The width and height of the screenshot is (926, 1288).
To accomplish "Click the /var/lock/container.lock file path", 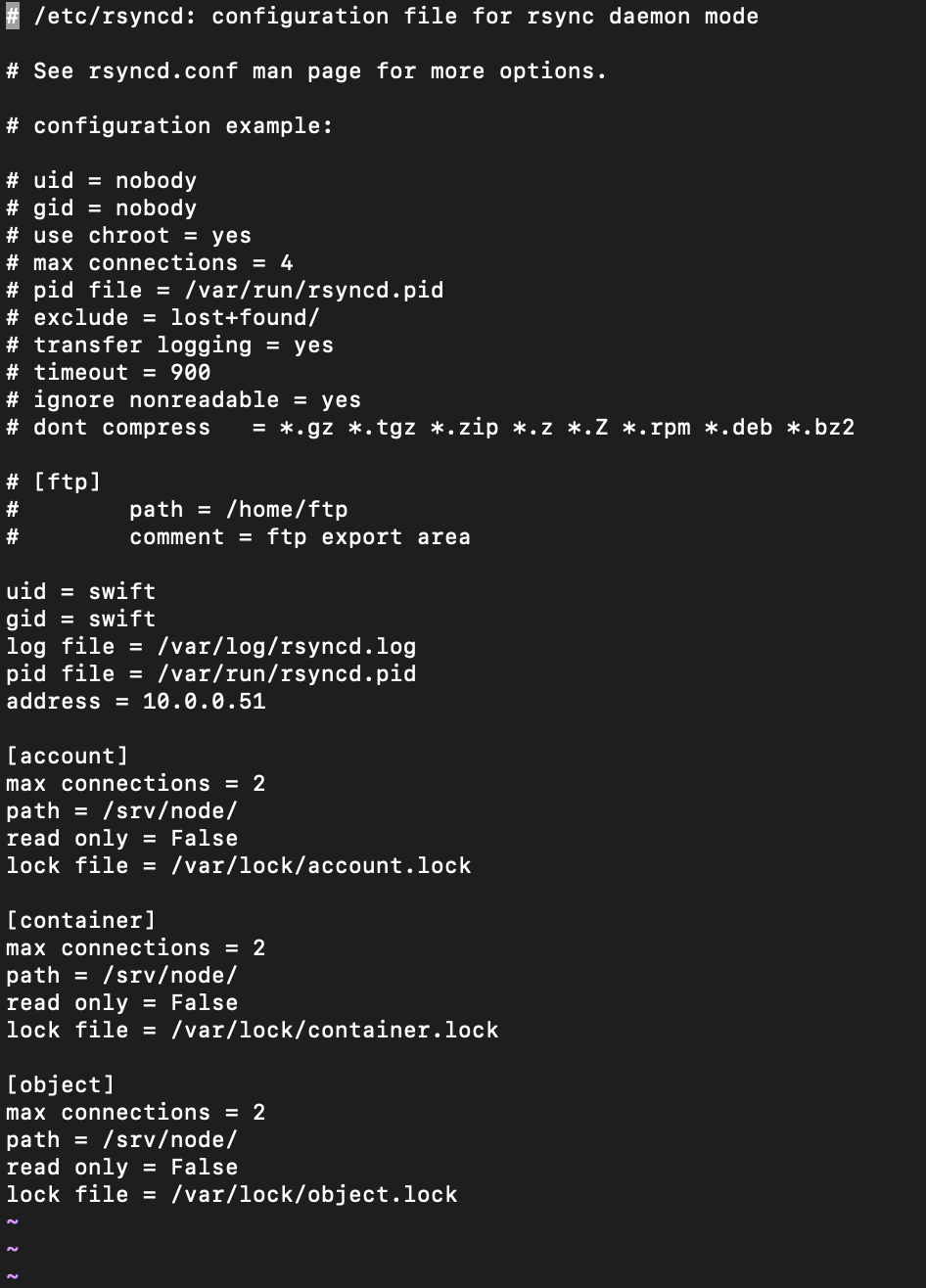I will [x=334, y=1030].
